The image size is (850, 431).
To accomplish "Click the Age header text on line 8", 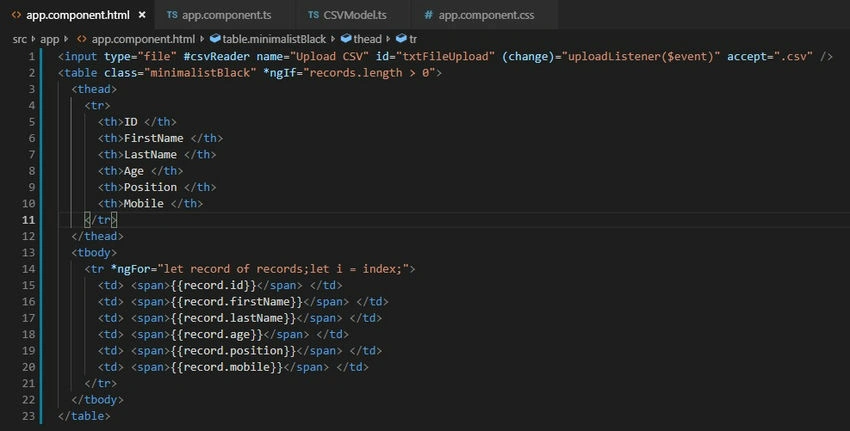I will [134, 171].
